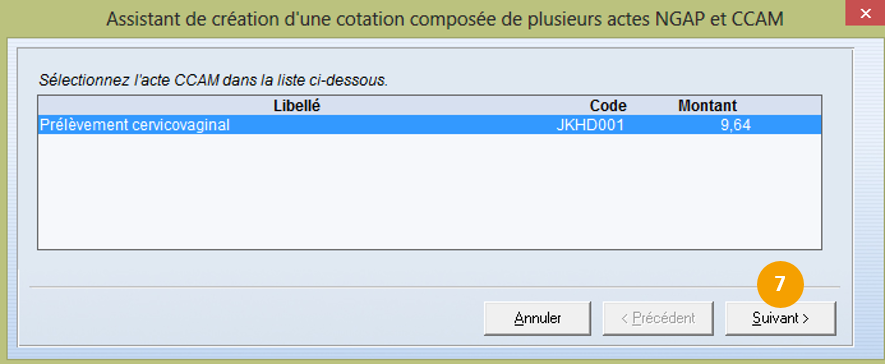Sort the list by Code header
885x364 pixels.
tap(608, 106)
